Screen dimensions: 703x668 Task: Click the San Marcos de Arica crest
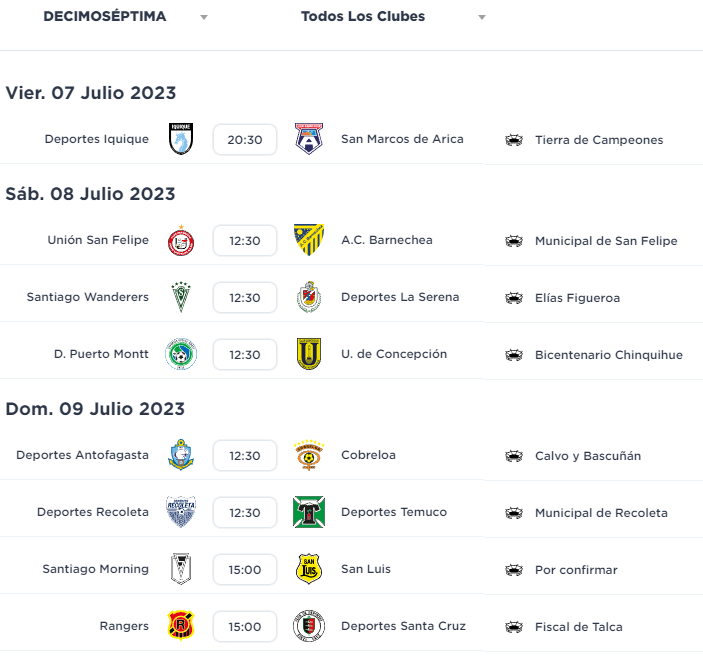[x=309, y=139]
